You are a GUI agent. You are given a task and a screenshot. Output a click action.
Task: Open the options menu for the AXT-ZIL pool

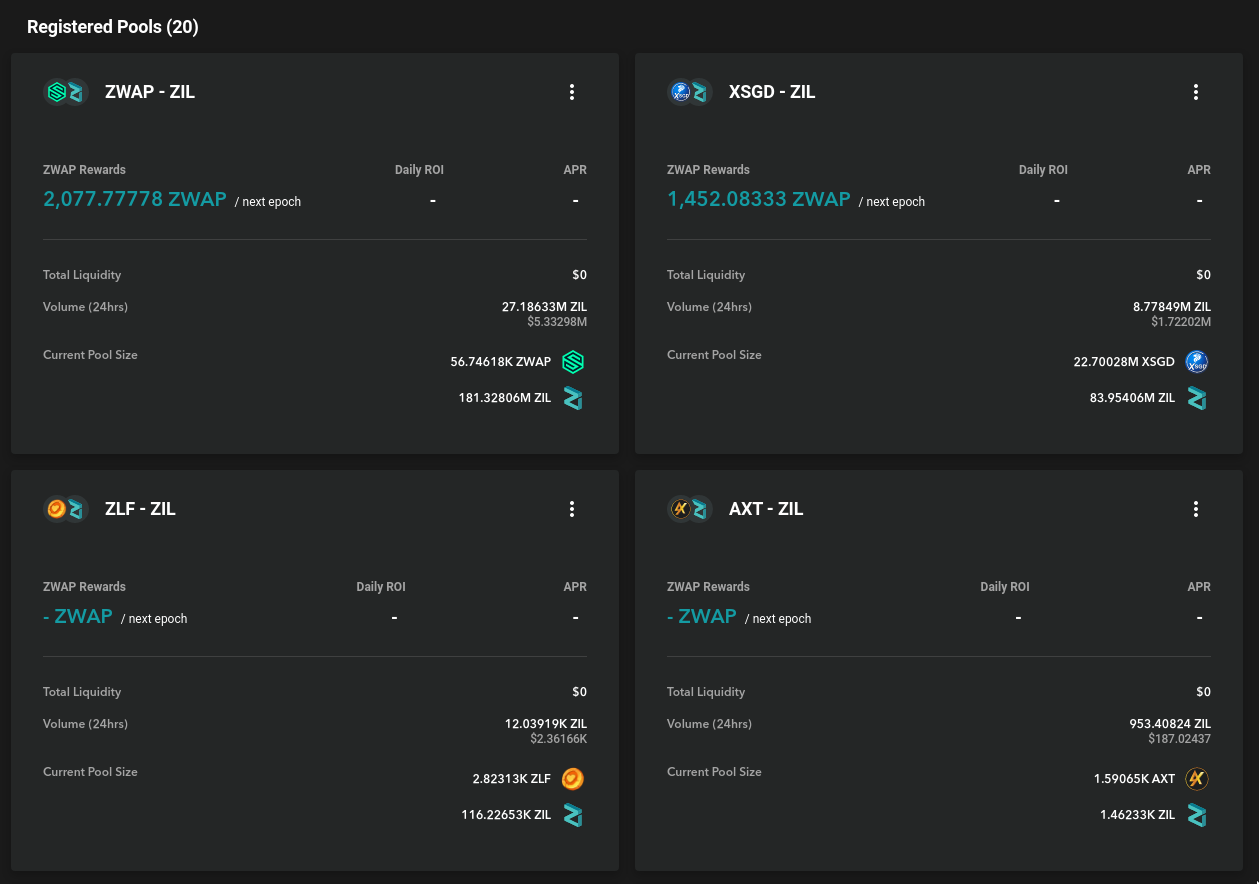[x=1196, y=508]
